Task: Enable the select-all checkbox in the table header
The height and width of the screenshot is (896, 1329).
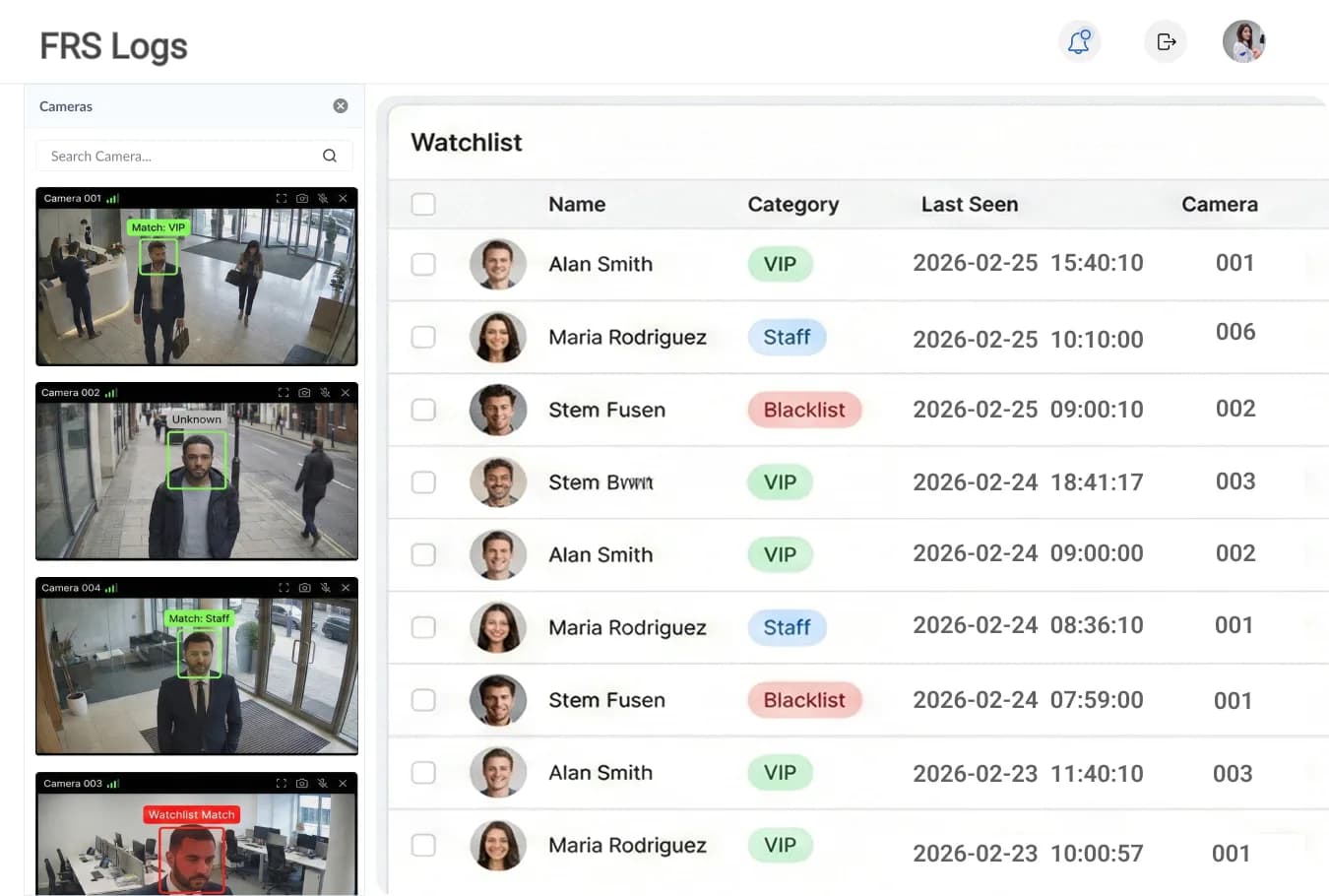Action: pyautogui.click(x=423, y=204)
